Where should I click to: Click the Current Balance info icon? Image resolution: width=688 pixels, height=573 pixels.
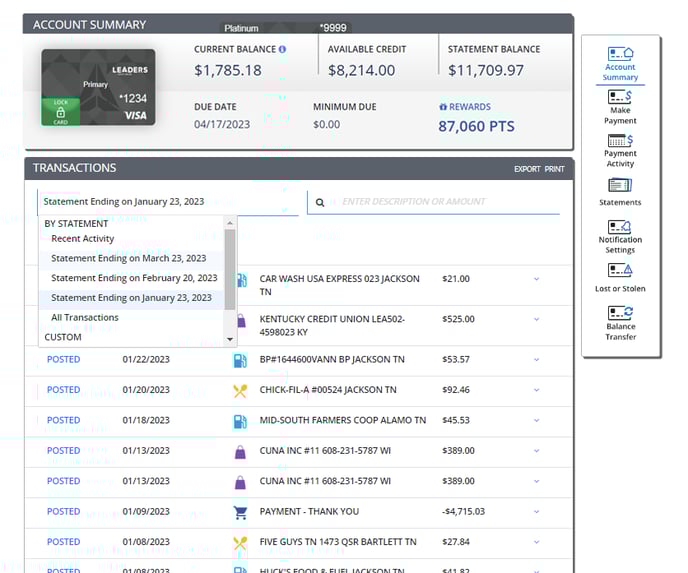[282, 49]
